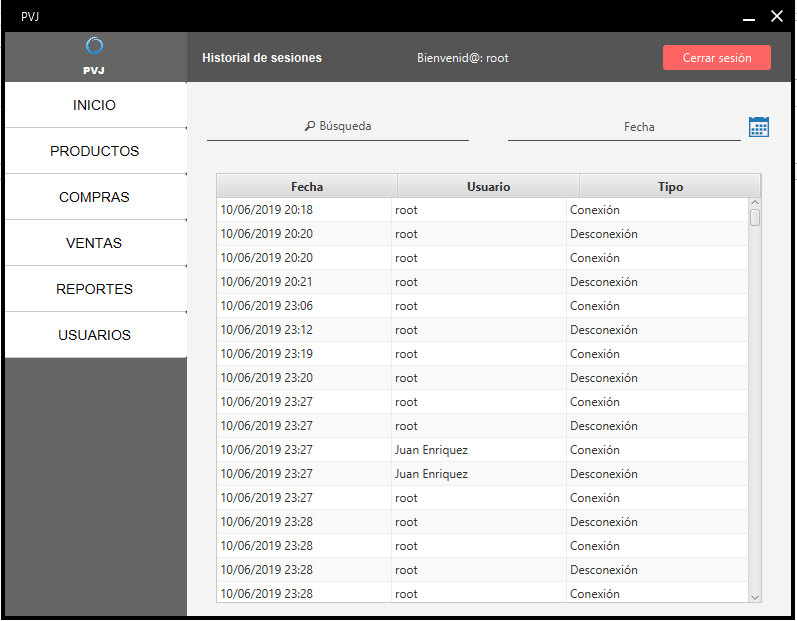Close the PVJ window
797x621 pixels.
777,16
